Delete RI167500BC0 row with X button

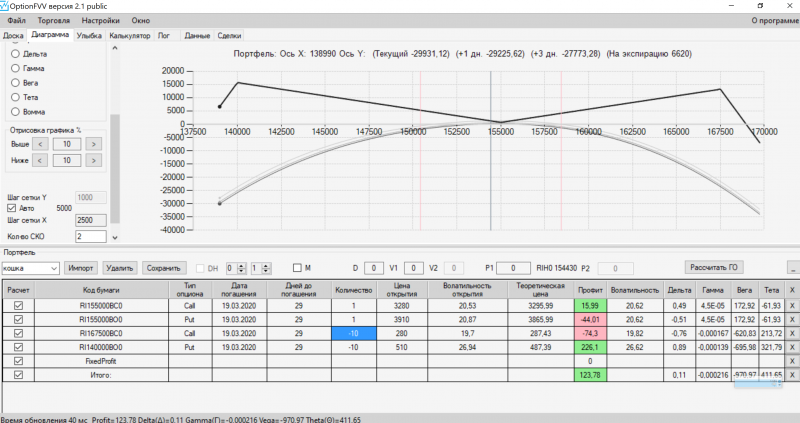[x=792, y=333]
